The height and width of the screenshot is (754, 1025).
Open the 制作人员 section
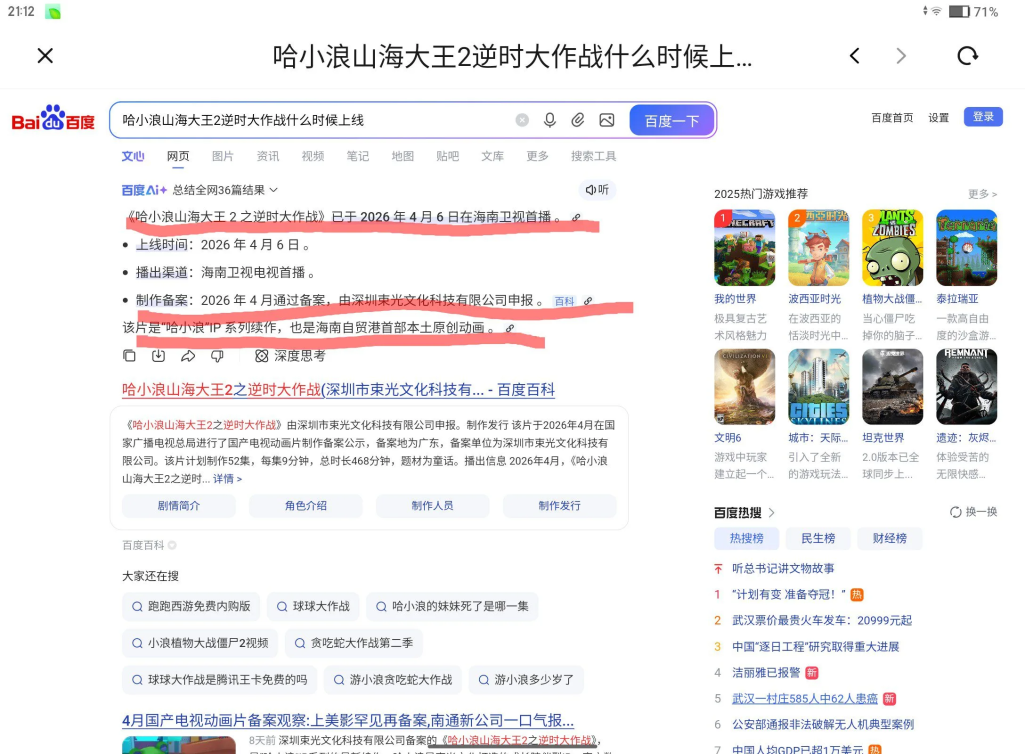click(432, 506)
